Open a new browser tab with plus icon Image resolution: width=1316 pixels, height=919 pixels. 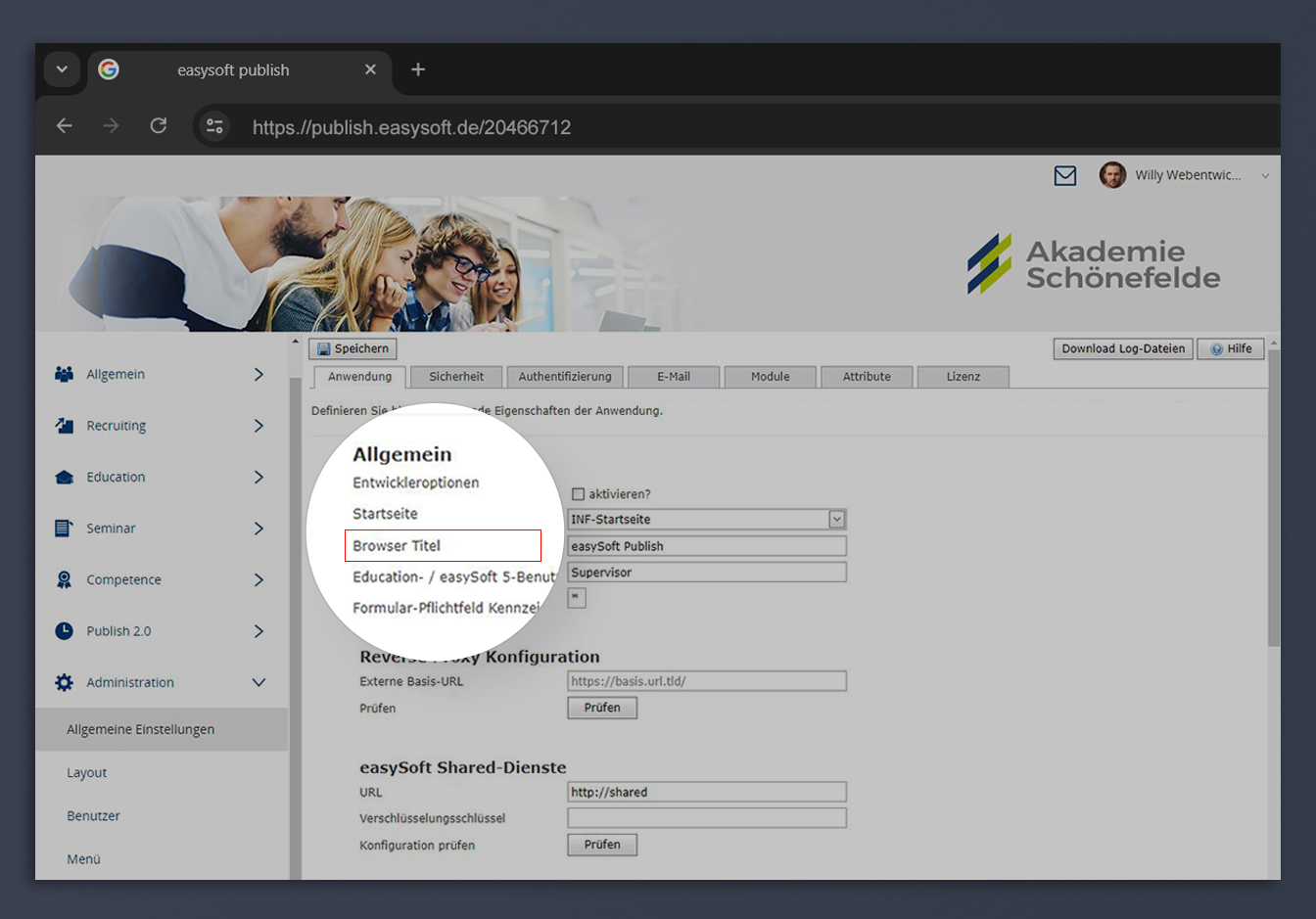pos(418,69)
